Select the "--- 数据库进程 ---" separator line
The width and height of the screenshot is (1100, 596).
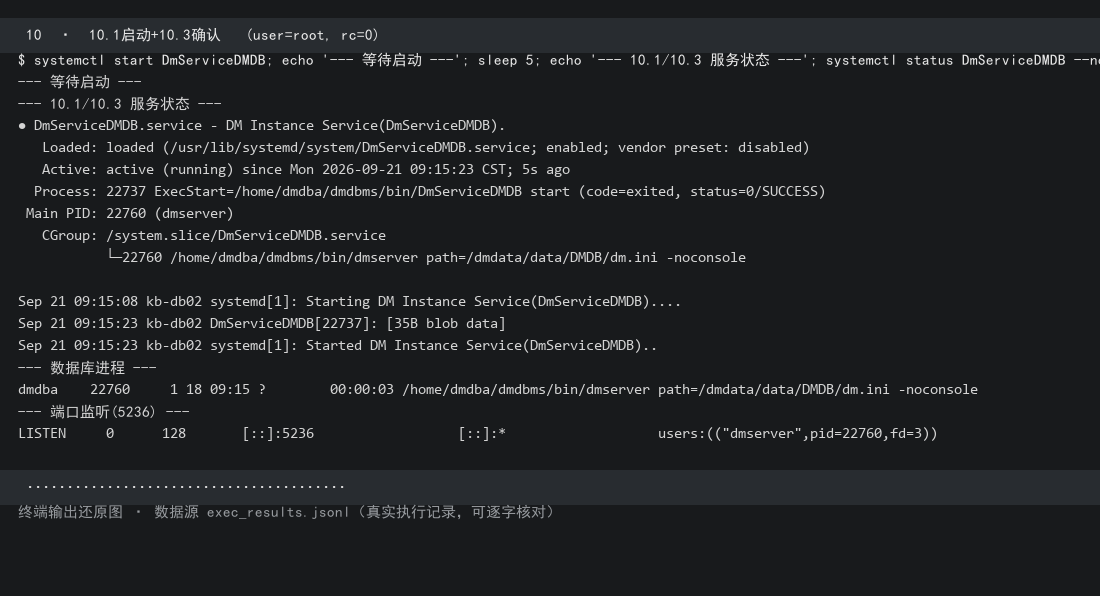(x=88, y=367)
